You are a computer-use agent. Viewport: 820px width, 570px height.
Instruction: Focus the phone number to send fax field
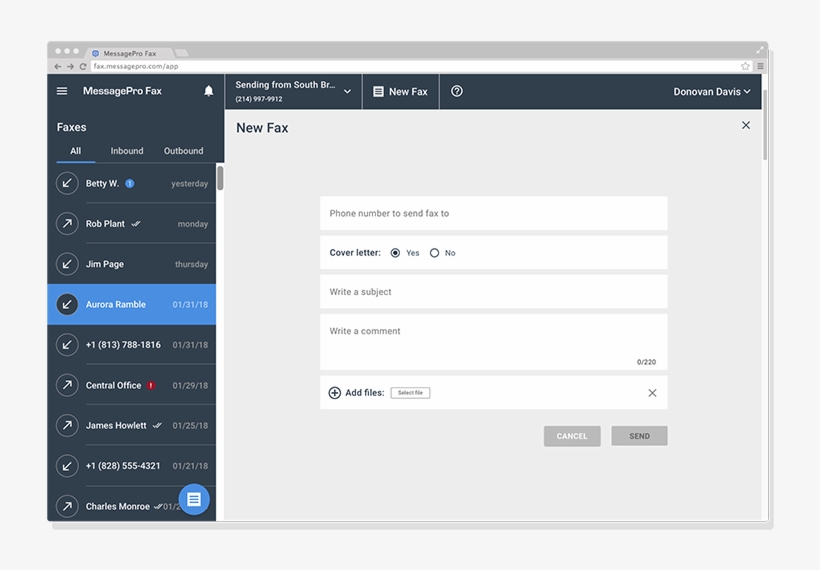click(493, 213)
